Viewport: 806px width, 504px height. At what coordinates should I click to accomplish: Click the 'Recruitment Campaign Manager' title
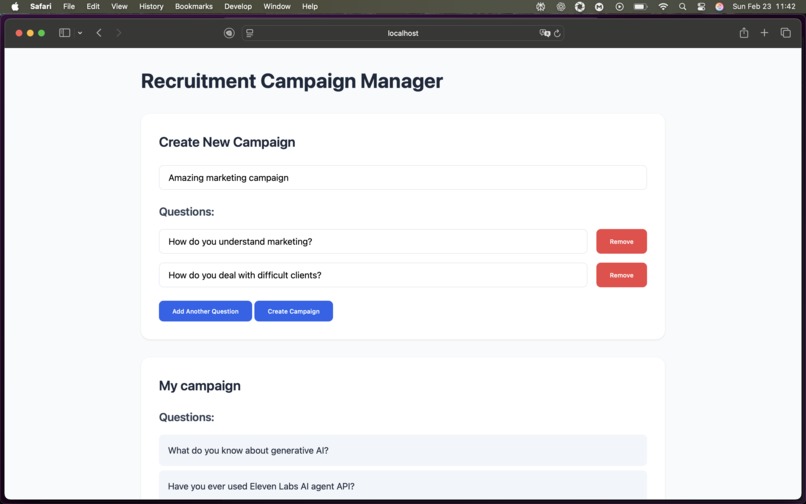(x=291, y=81)
